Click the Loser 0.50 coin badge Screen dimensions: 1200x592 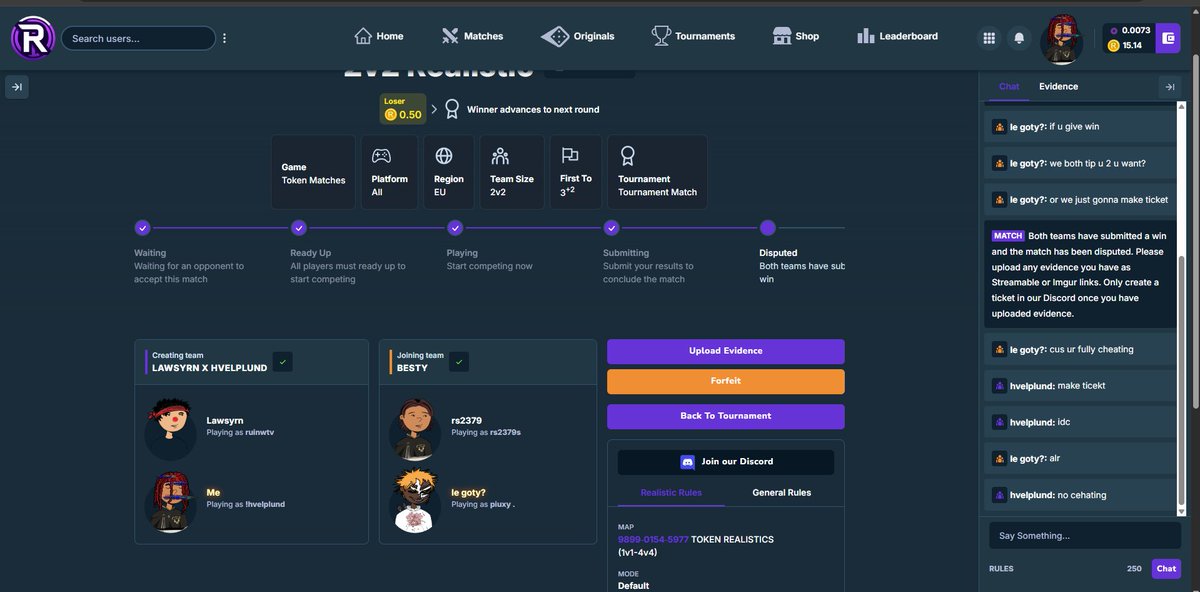pos(403,109)
